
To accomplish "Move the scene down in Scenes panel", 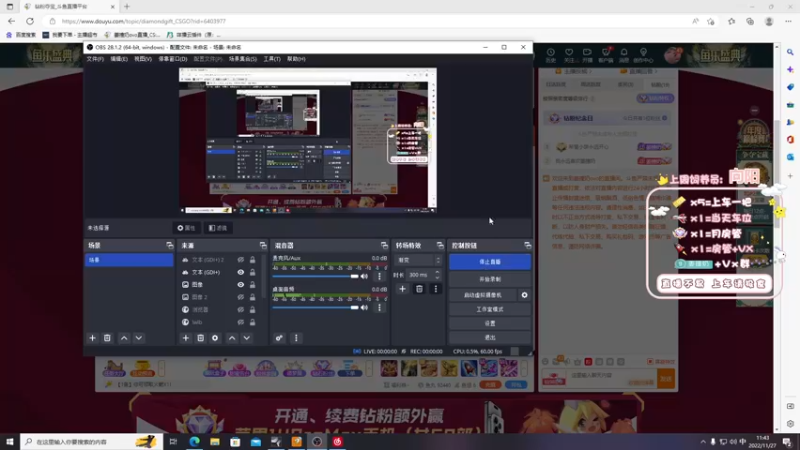I will coord(139,338).
